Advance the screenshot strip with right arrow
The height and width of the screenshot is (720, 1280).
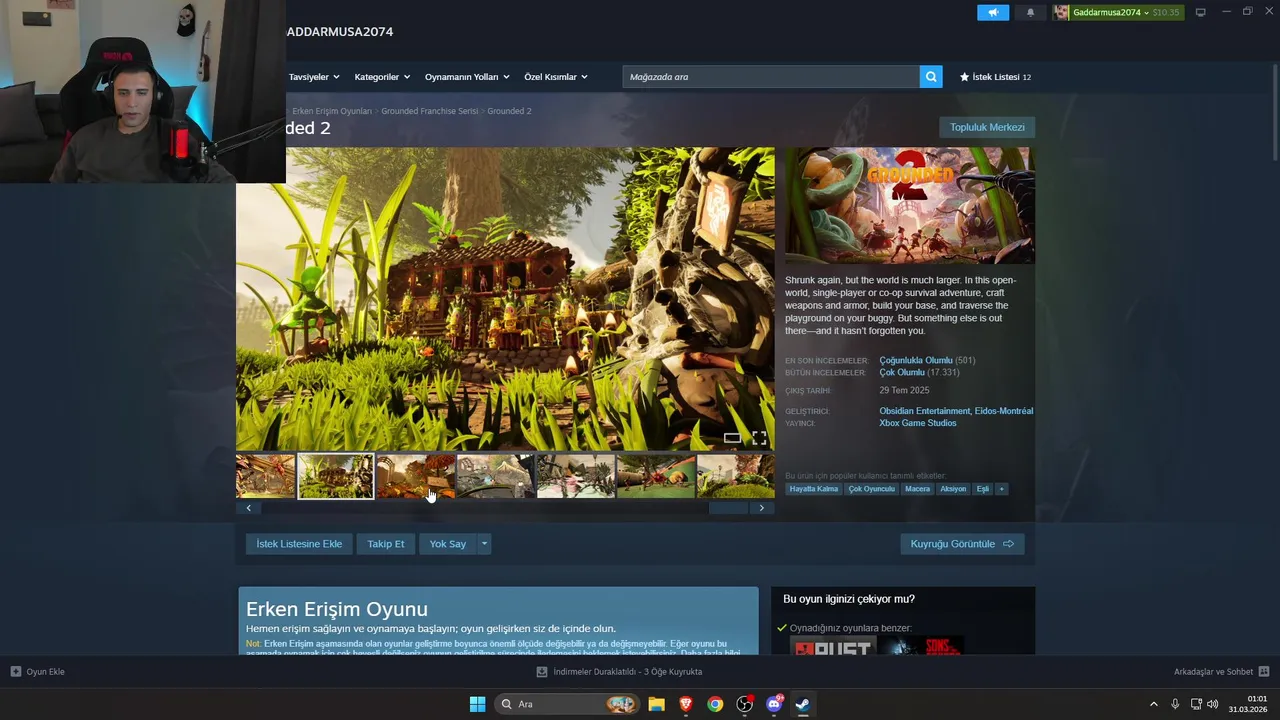[x=762, y=508]
